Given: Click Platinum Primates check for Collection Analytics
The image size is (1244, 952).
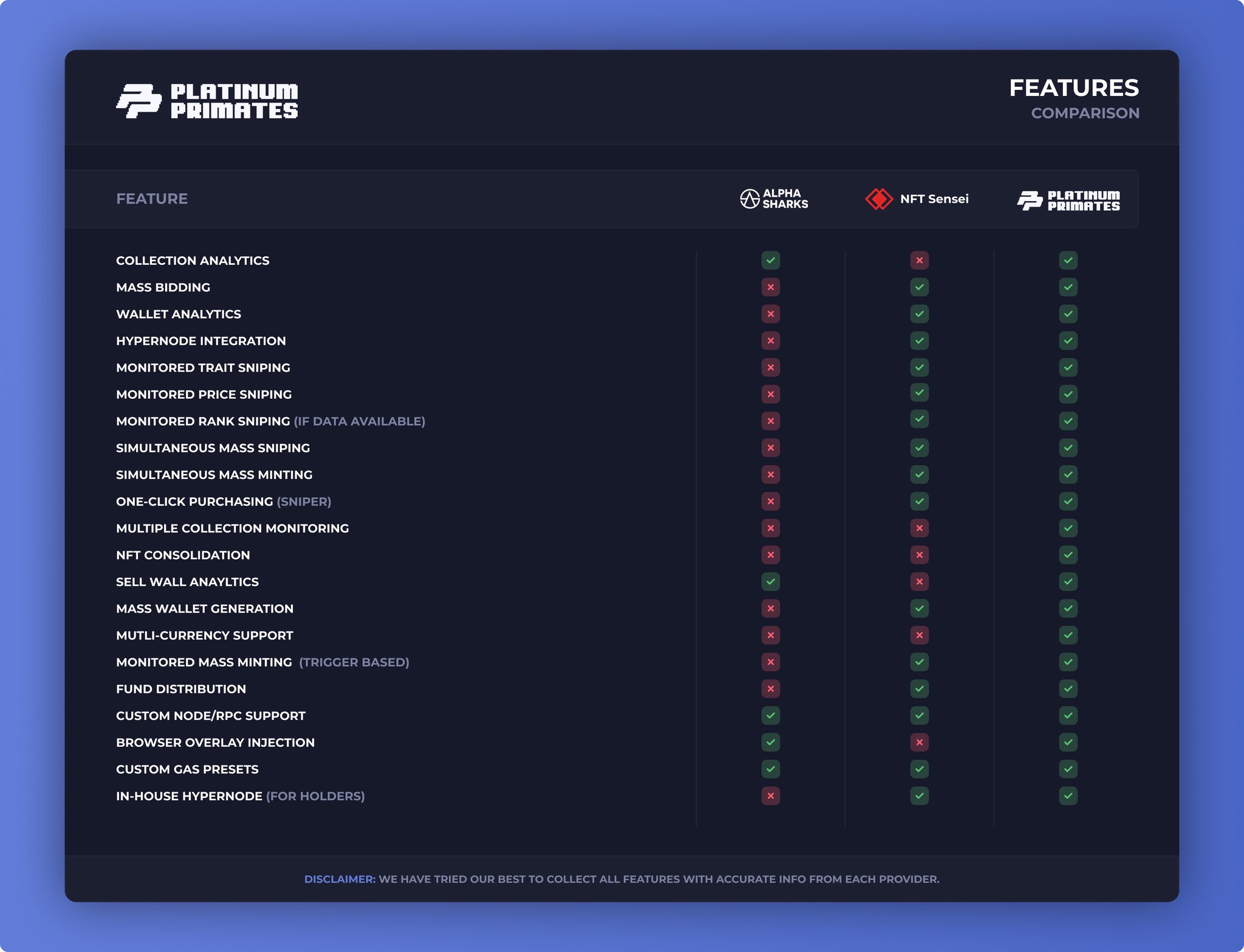Looking at the screenshot, I should [x=1068, y=260].
